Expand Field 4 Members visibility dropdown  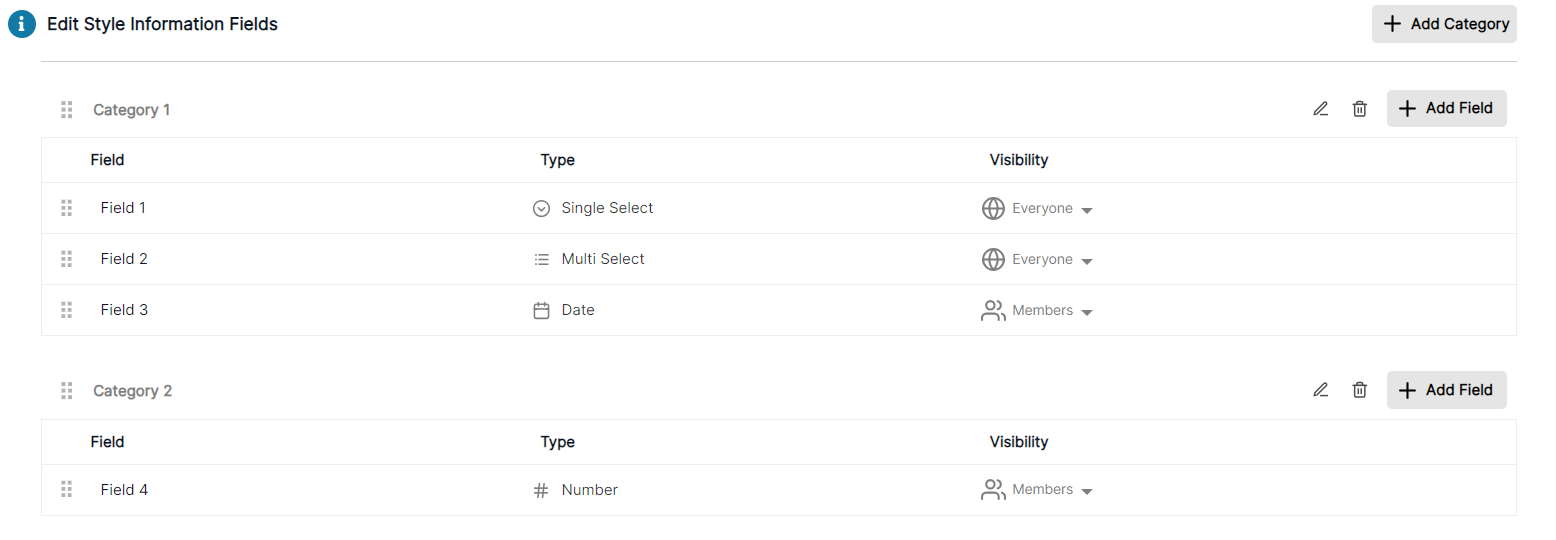(x=1037, y=489)
